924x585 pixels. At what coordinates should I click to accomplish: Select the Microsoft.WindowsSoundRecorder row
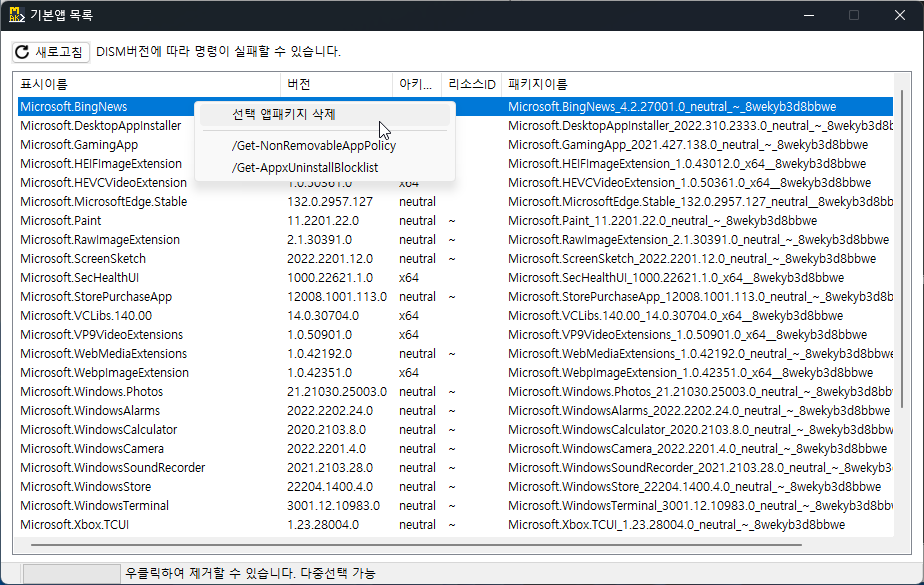click(455, 467)
